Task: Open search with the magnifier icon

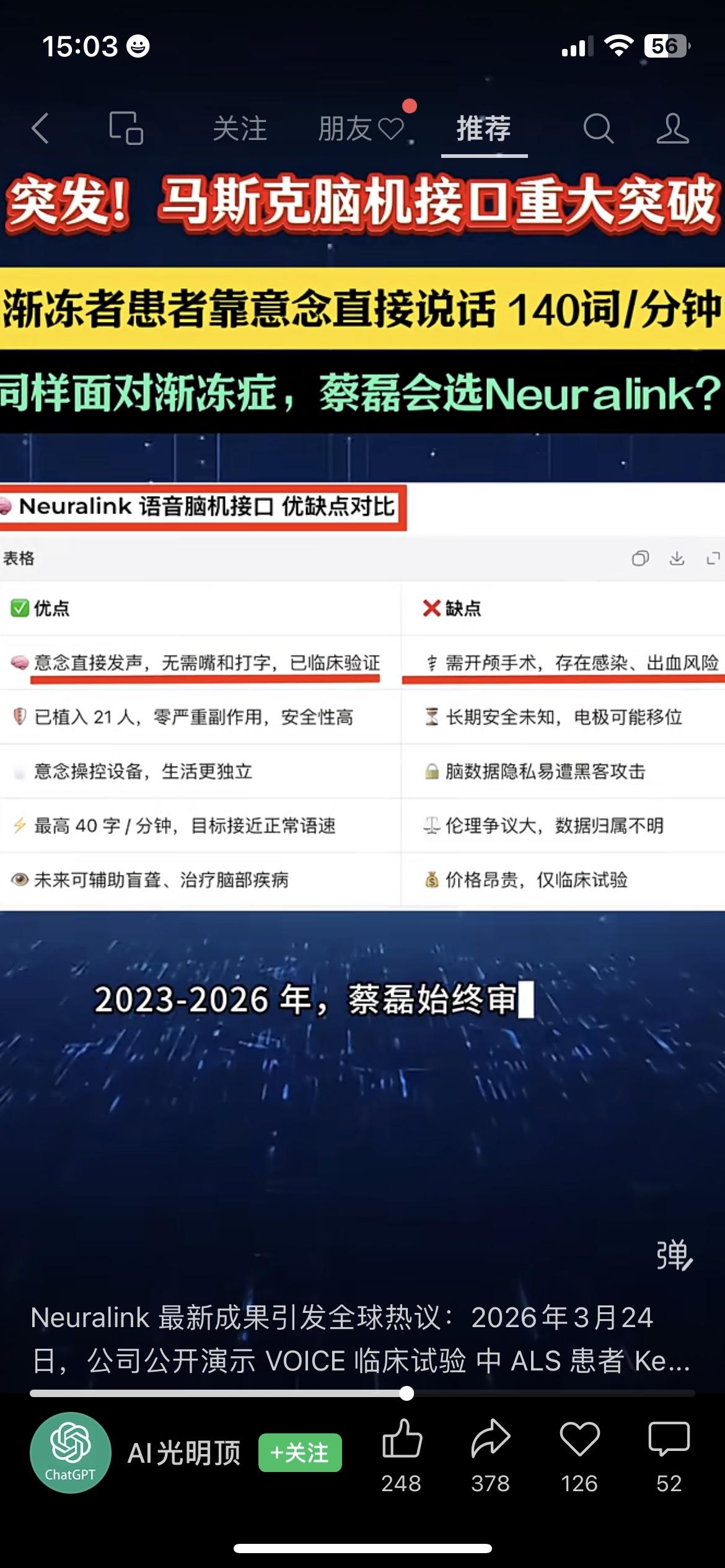Action: 598,129
